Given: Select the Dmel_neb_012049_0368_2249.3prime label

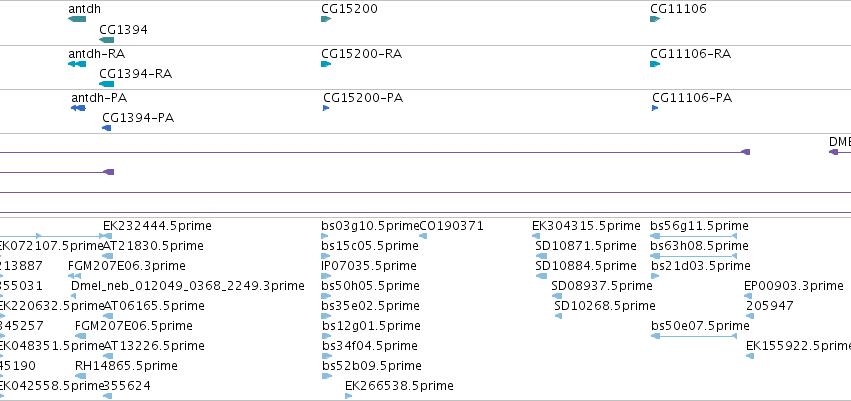Looking at the screenshot, I should [x=188, y=286].
